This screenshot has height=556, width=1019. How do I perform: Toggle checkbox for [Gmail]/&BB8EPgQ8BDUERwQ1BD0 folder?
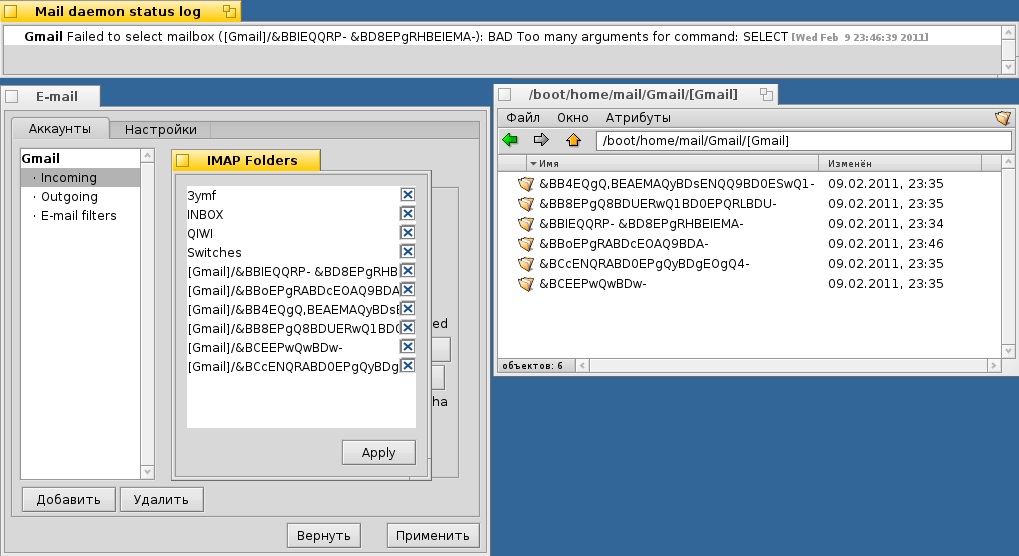pyautogui.click(x=407, y=327)
